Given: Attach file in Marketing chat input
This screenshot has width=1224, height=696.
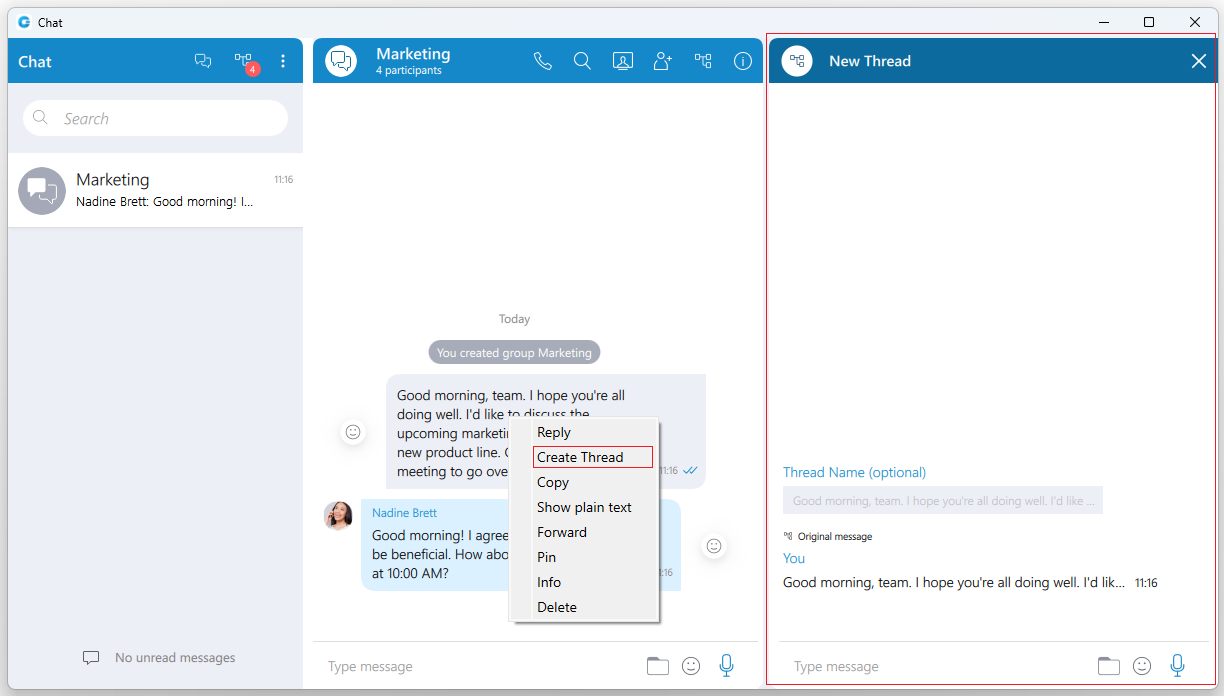Looking at the screenshot, I should 657,666.
